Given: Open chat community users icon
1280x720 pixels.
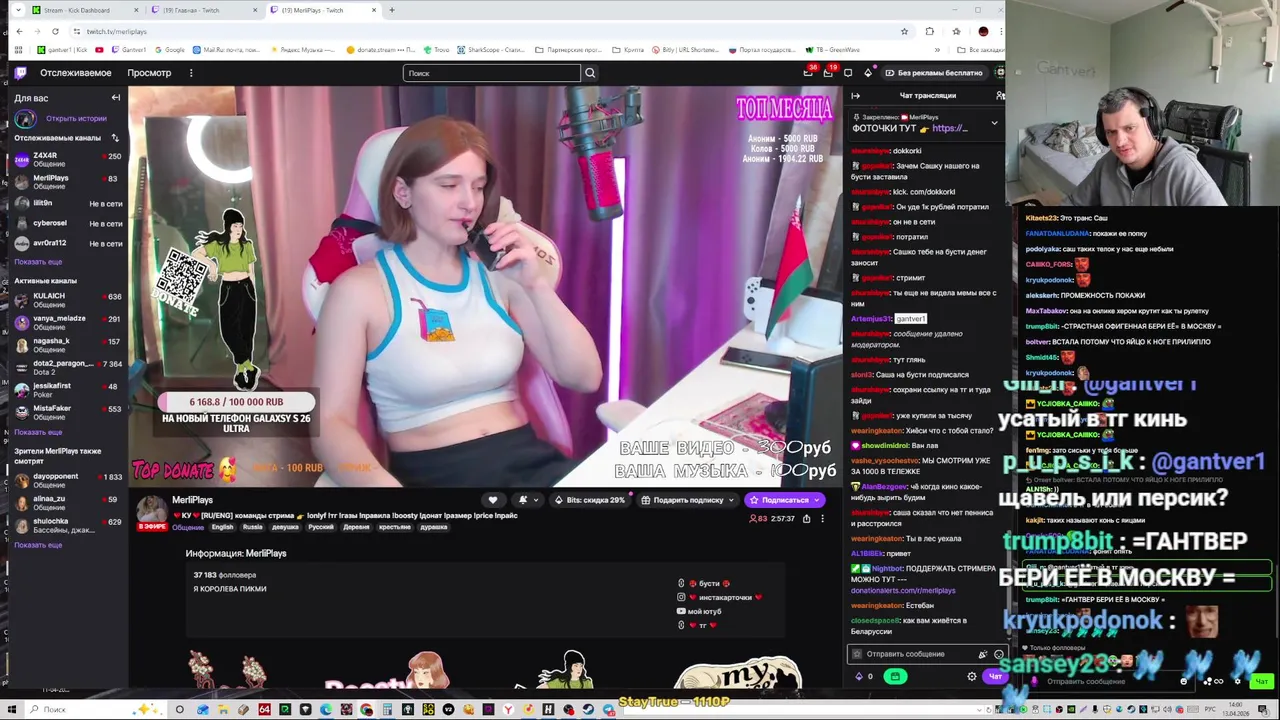Looking at the screenshot, I should point(999,96).
